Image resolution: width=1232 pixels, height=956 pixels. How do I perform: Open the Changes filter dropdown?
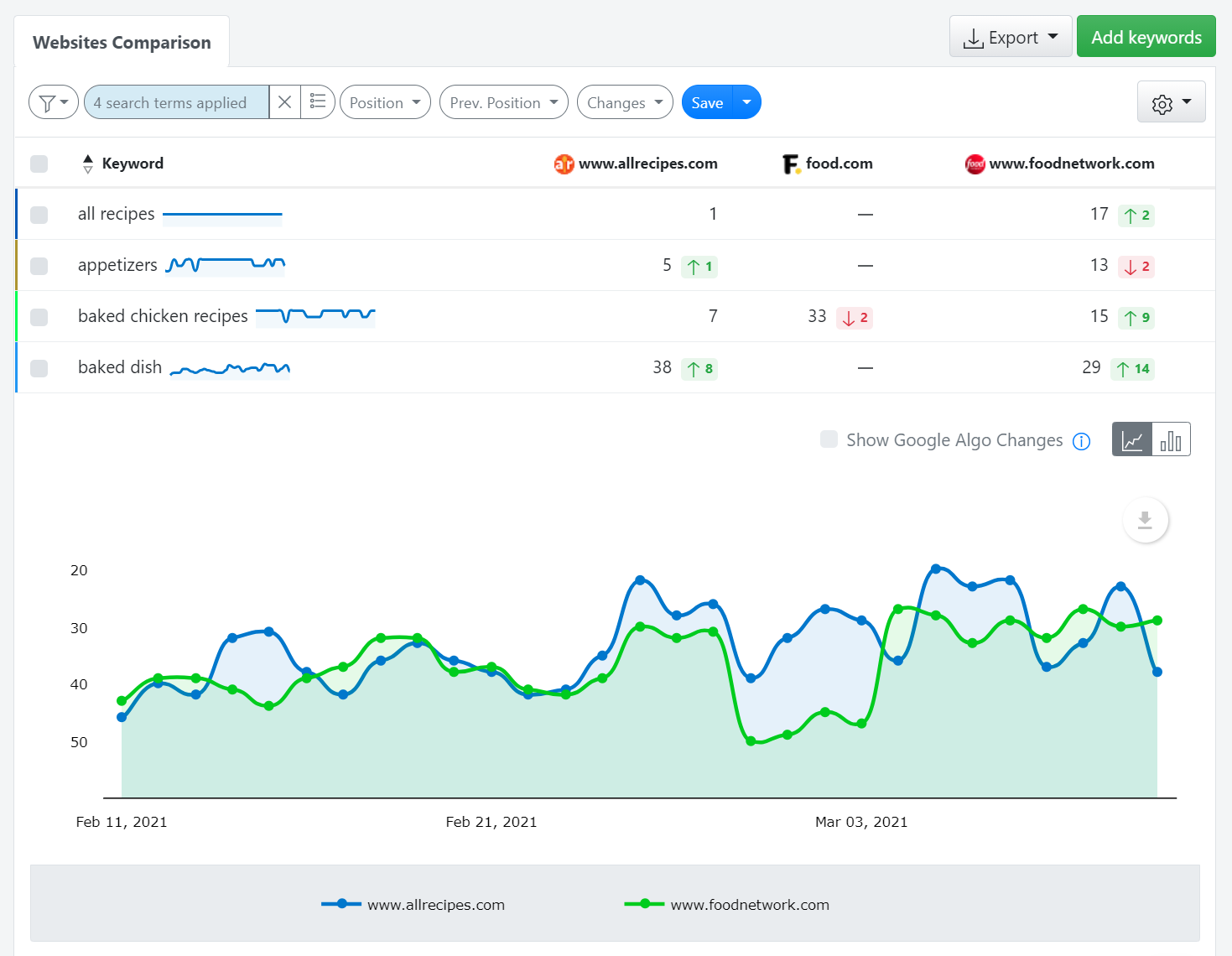[625, 102]
